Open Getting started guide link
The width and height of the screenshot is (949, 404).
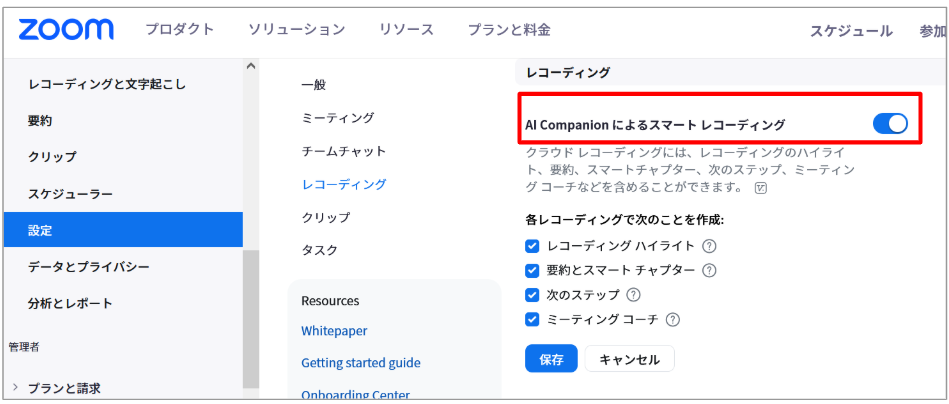pos(361,363)
